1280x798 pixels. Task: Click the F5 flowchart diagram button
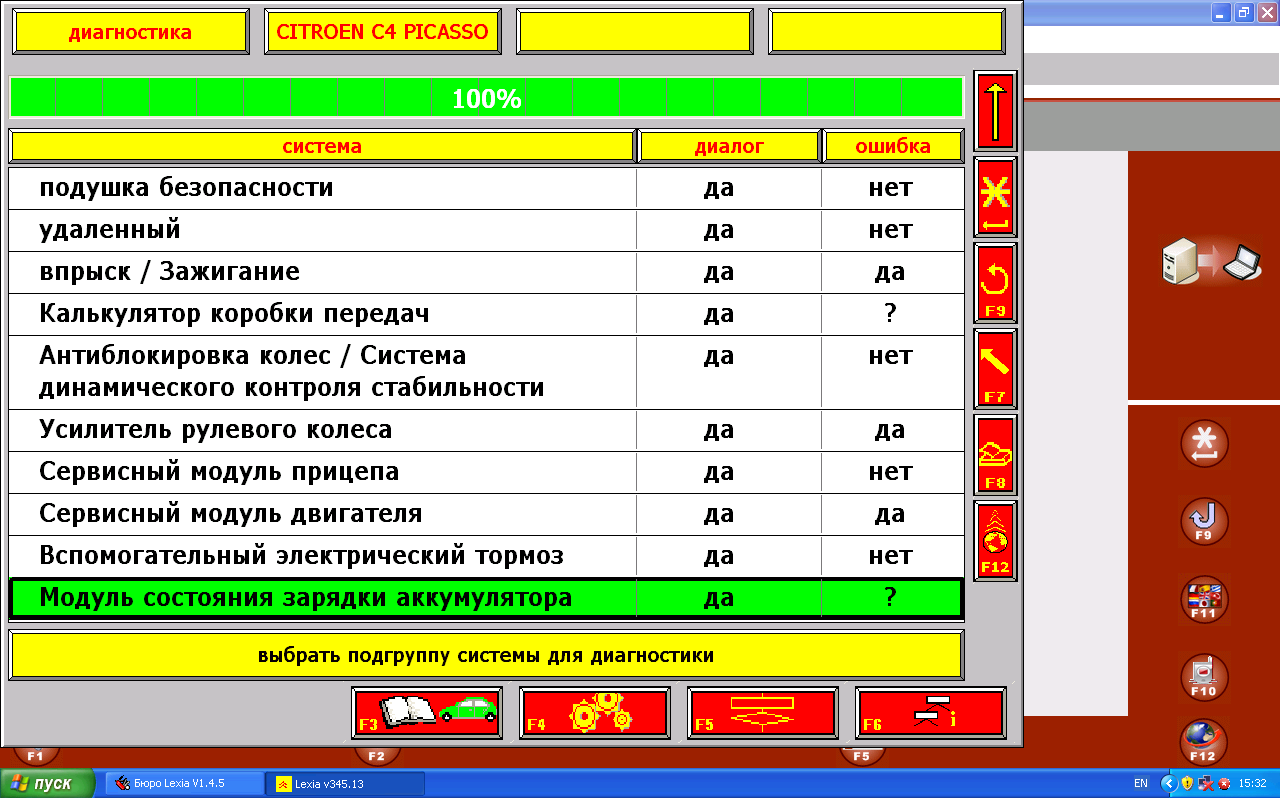tap(763, 713)
